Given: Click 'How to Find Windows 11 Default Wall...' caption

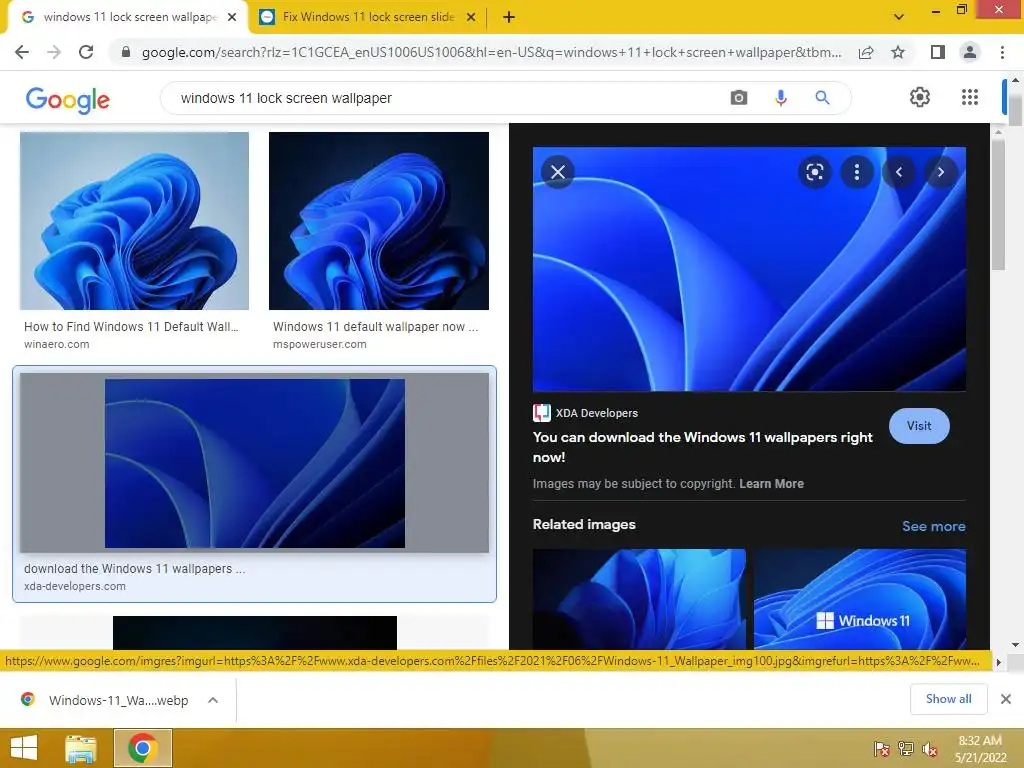Looking at the screenshot, I should click(131, 327).
